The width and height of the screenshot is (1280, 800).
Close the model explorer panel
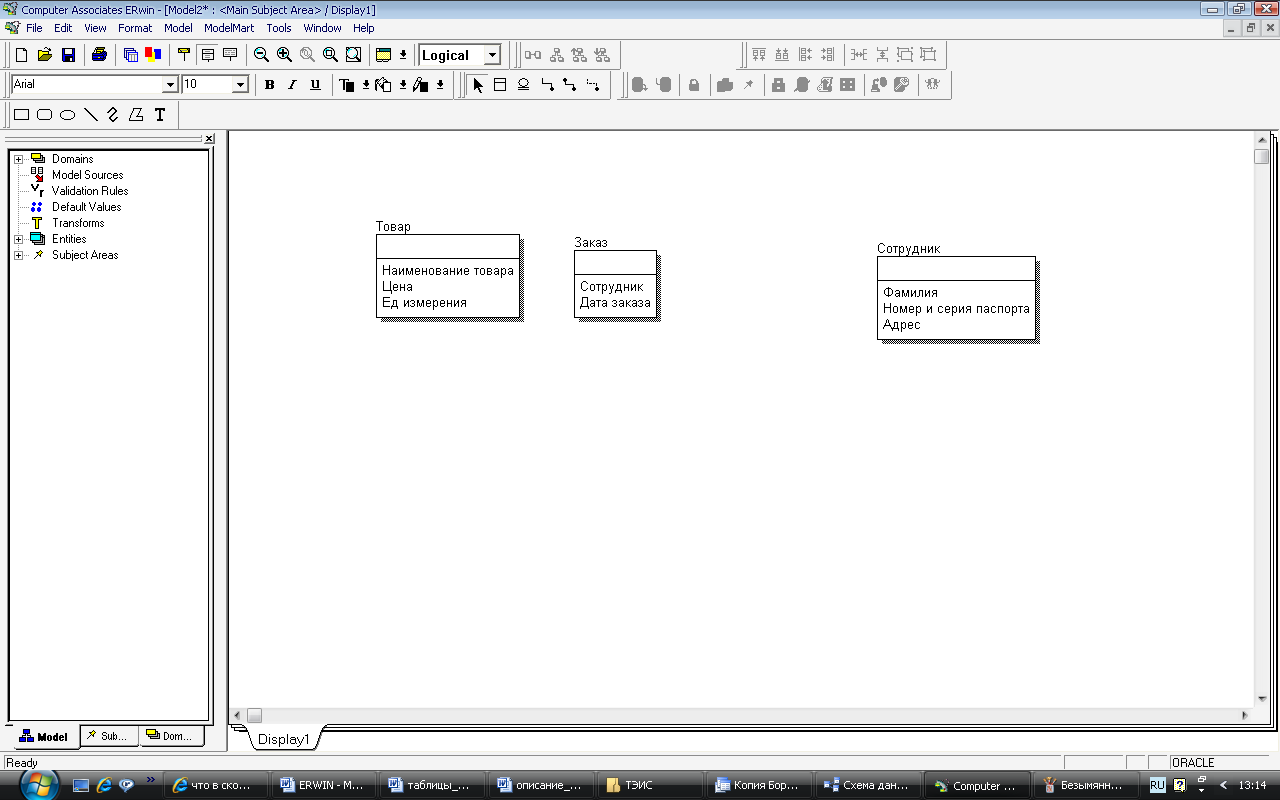pyautogui.click(x=209, y=139)
